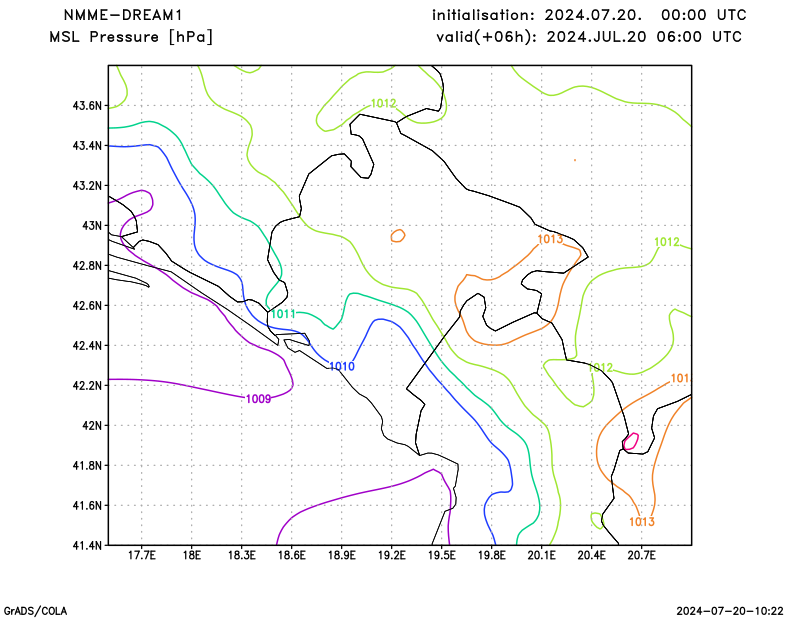Click the 42.4N latitude label
The height and width of the screenshot is (618, 800).
click(x=87, y=345)
